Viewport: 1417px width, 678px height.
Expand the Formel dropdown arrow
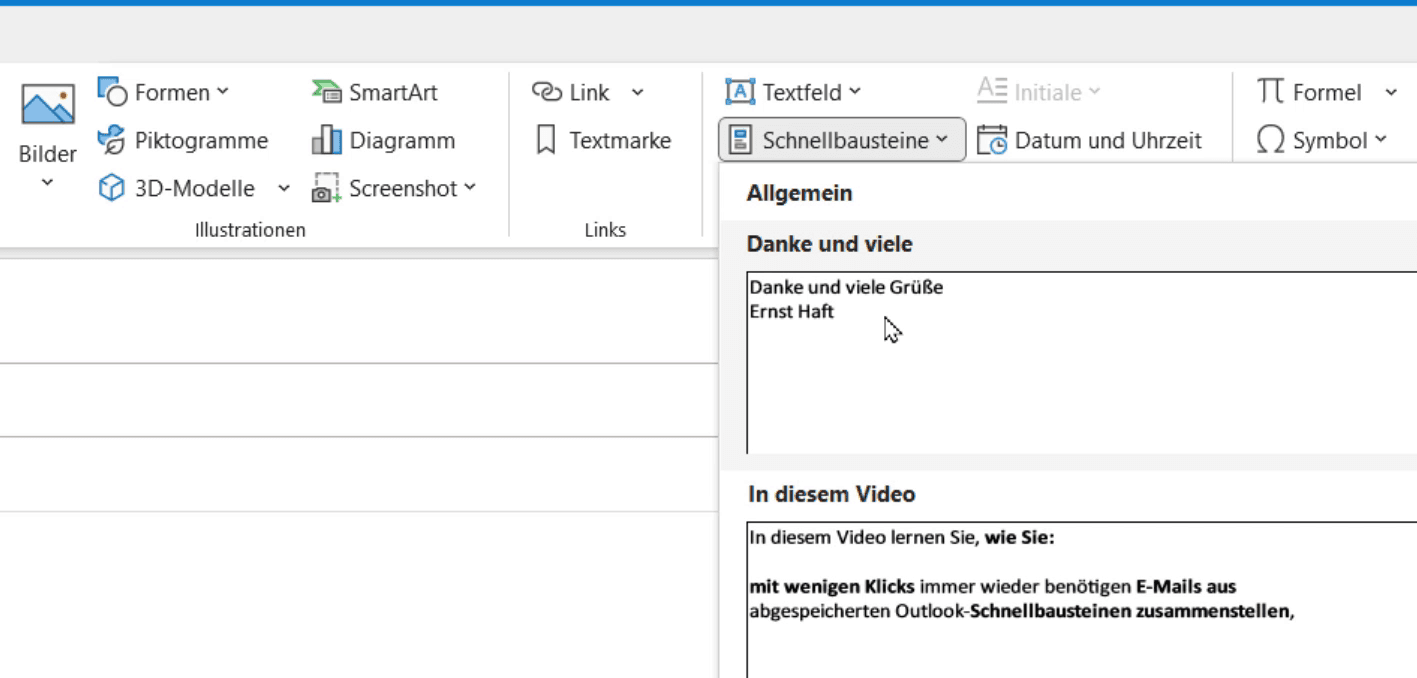(x=1390, y=92)
